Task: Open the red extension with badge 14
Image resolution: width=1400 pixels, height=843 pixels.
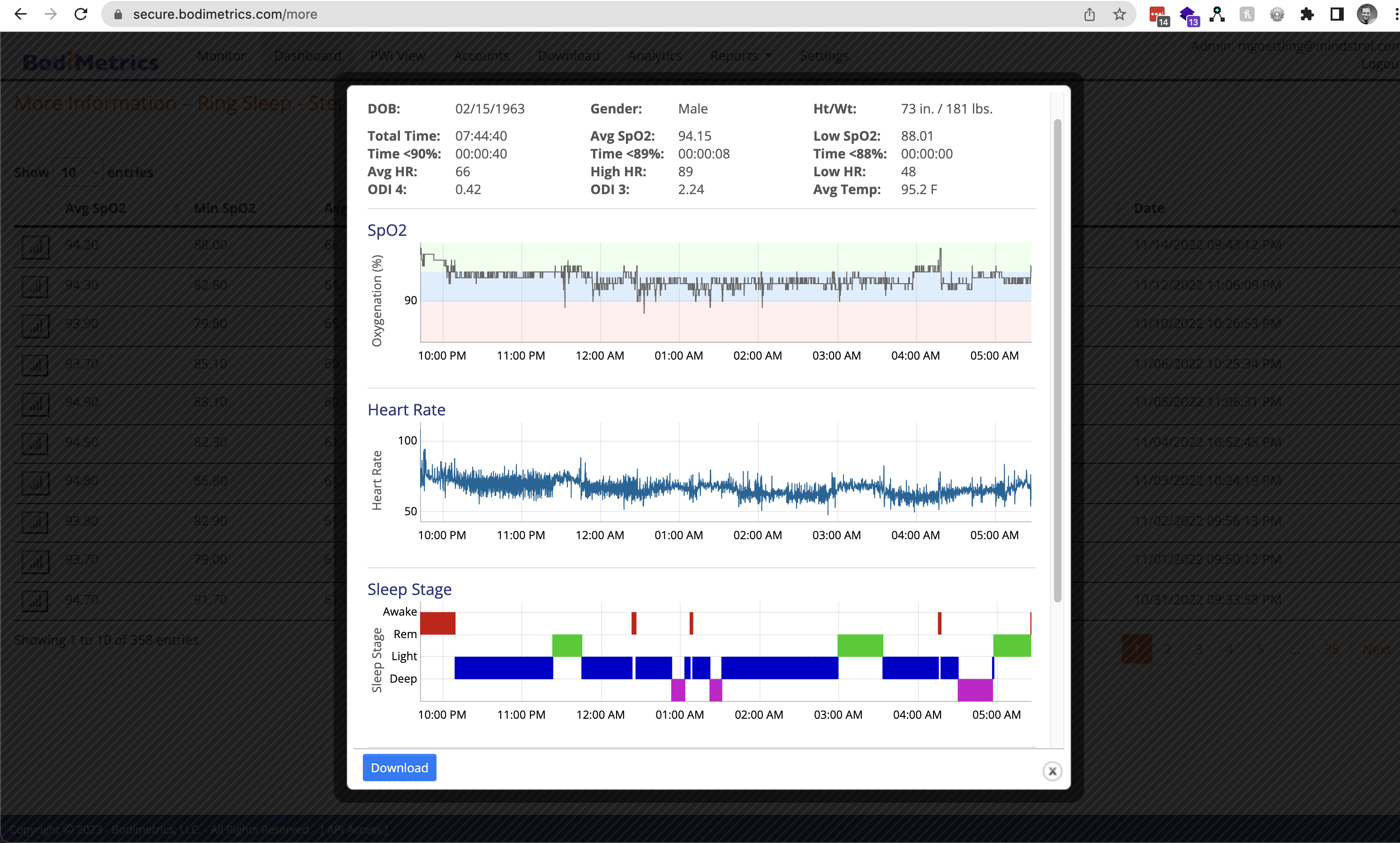Action: [x=1158, y=15]
